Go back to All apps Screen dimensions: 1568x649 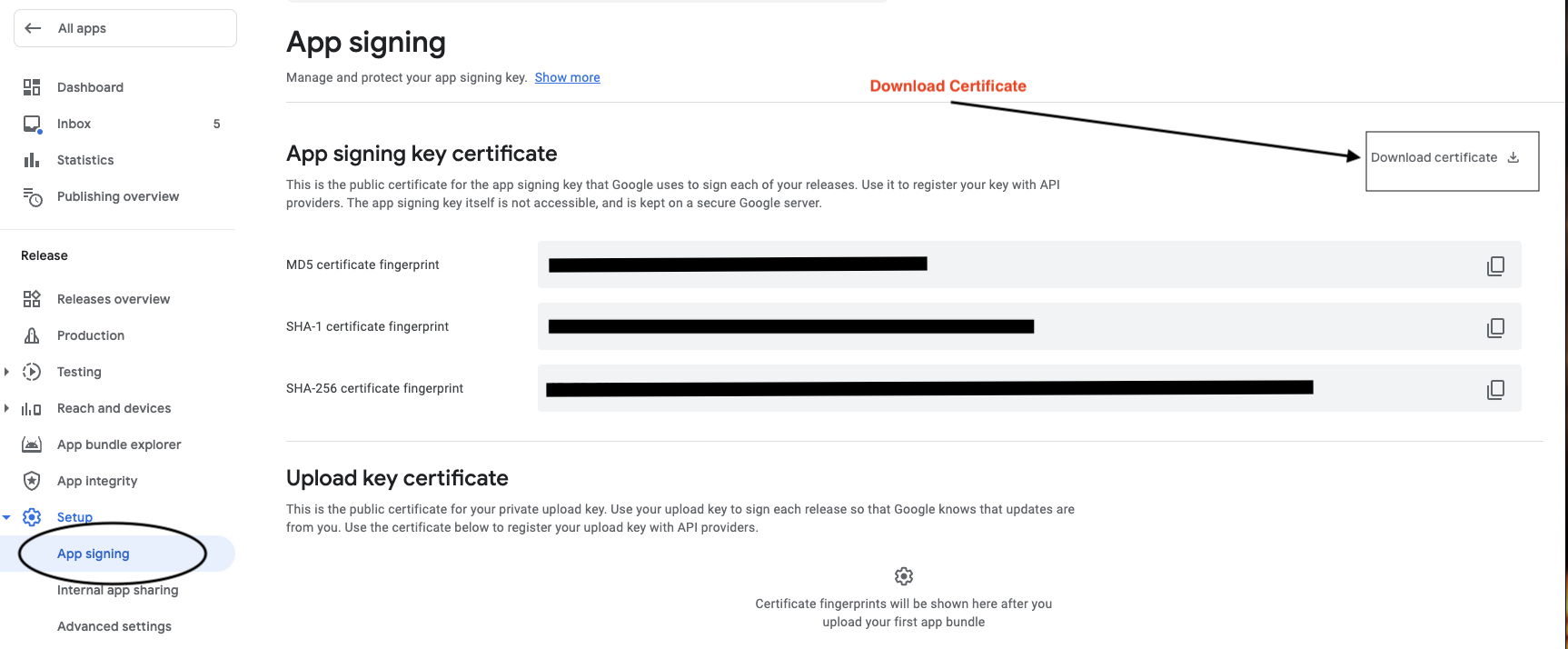pyautogui.click(x=125, y=28)
